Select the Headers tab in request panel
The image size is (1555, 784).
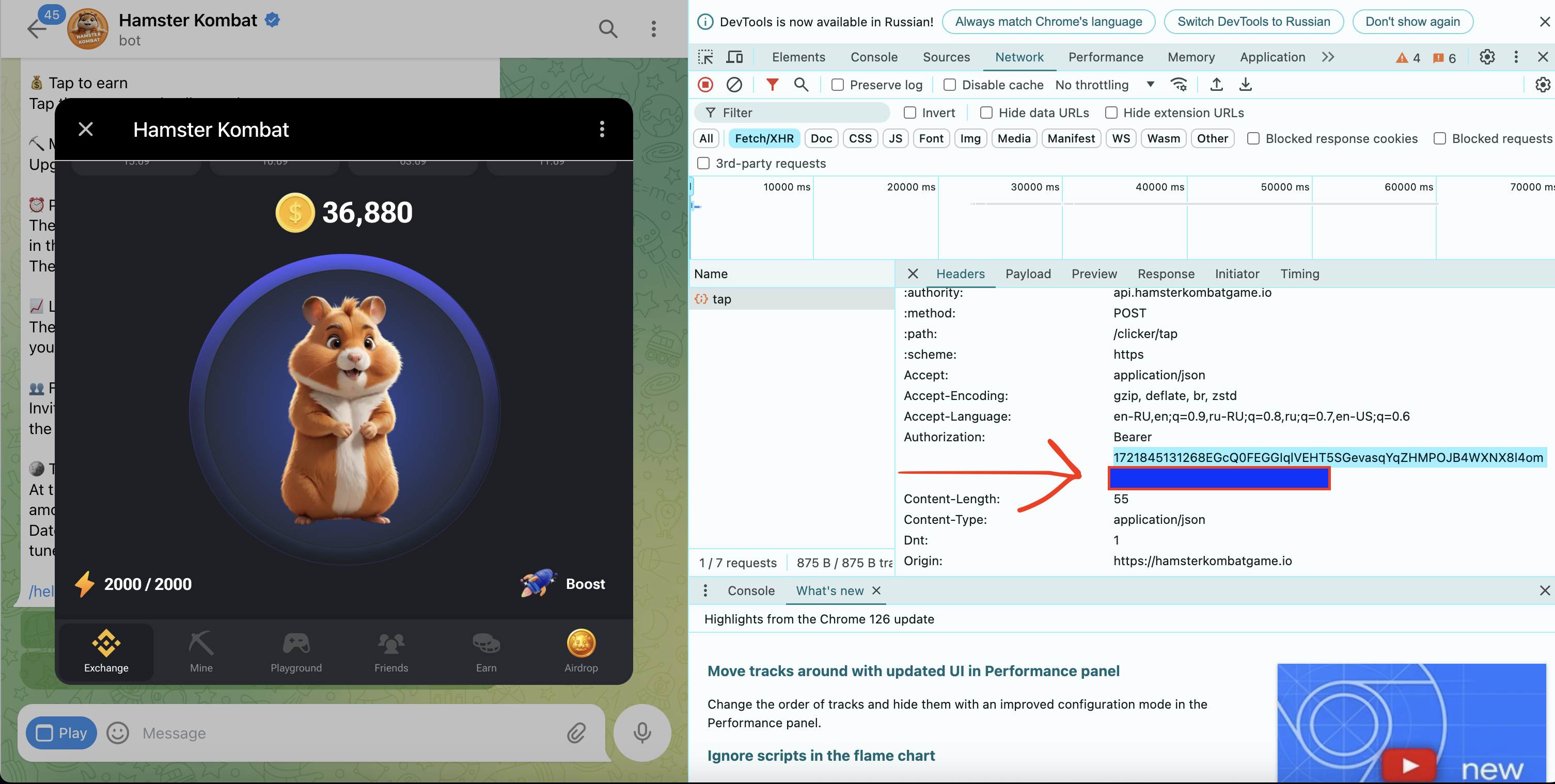coord(960,272)
